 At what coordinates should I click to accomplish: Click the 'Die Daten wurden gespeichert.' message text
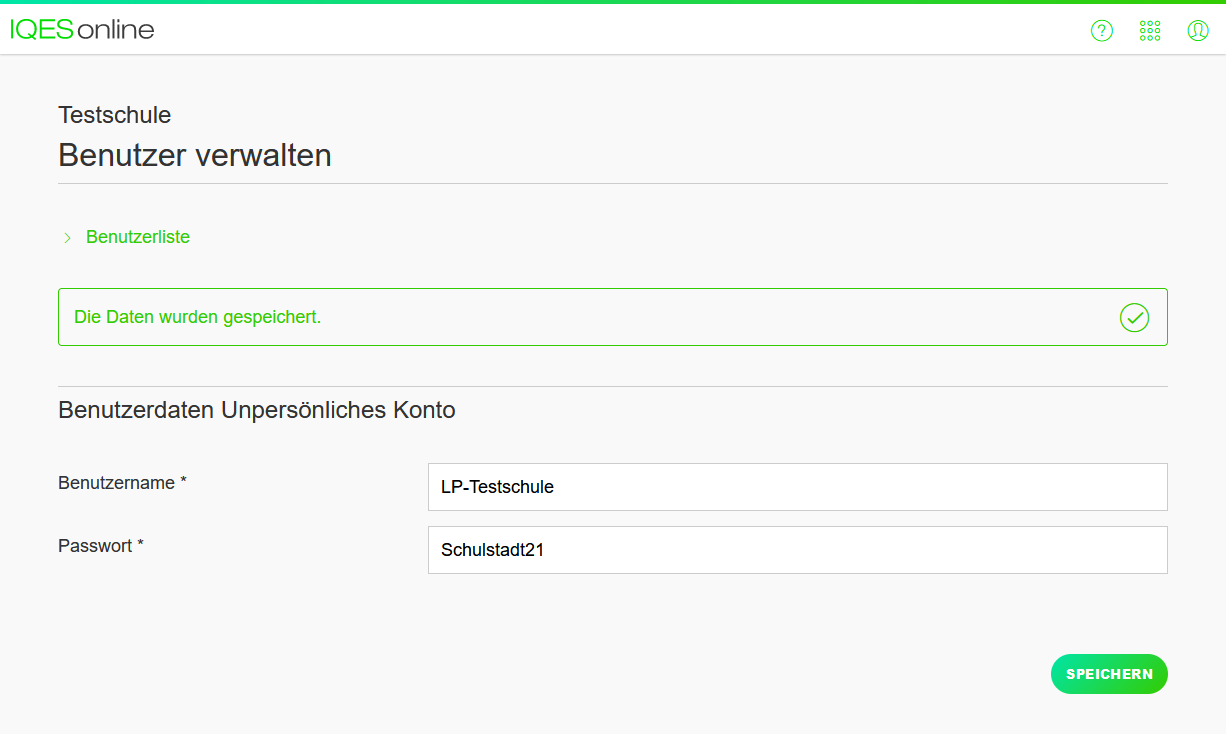(198, 317)
